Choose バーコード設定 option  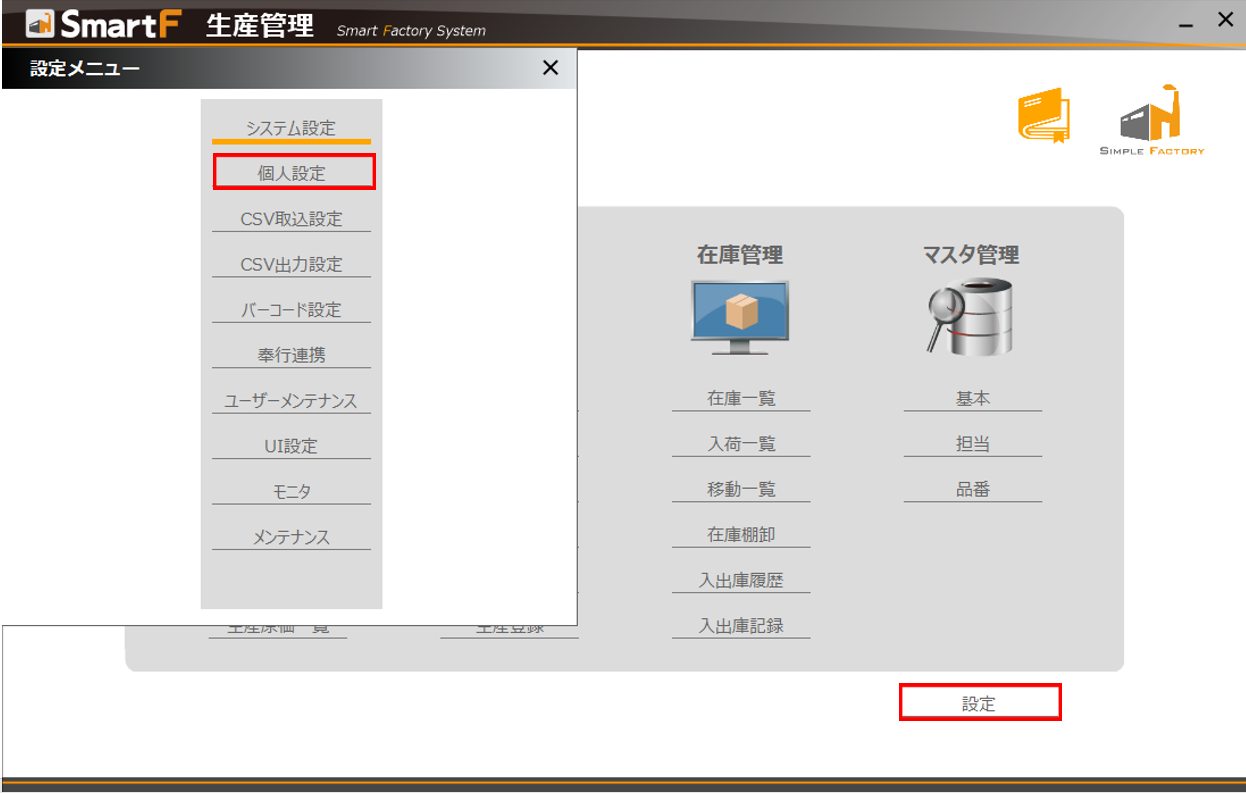[x=291, y=310]
